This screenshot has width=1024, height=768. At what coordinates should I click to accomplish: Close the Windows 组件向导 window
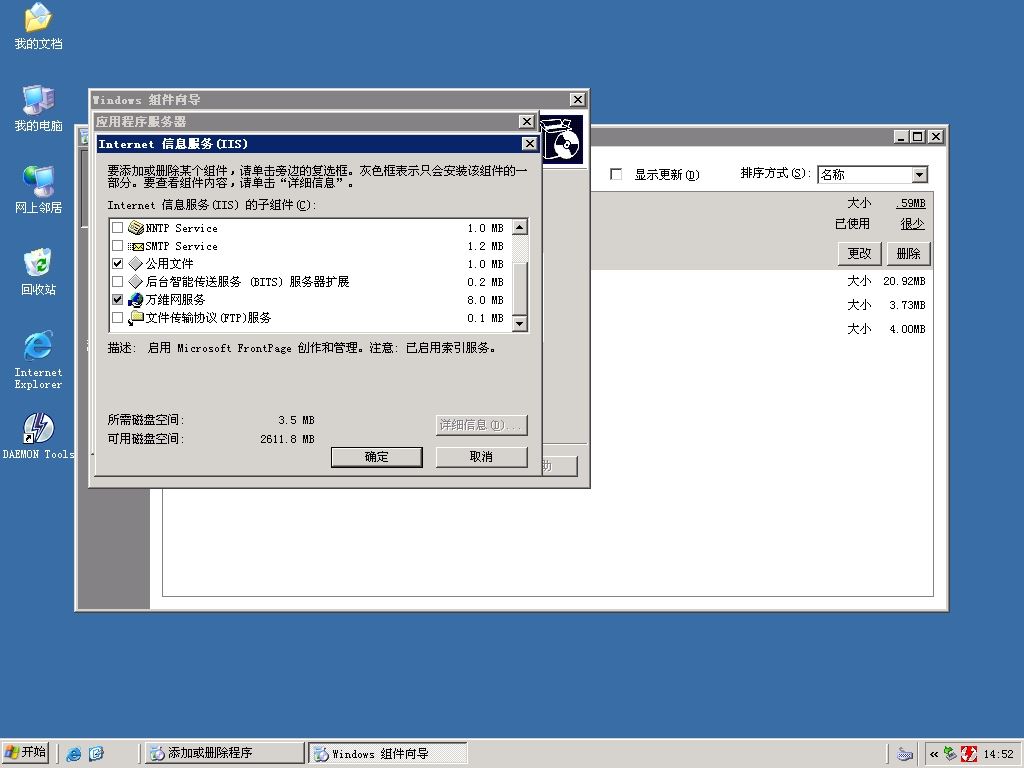[577, 99]
